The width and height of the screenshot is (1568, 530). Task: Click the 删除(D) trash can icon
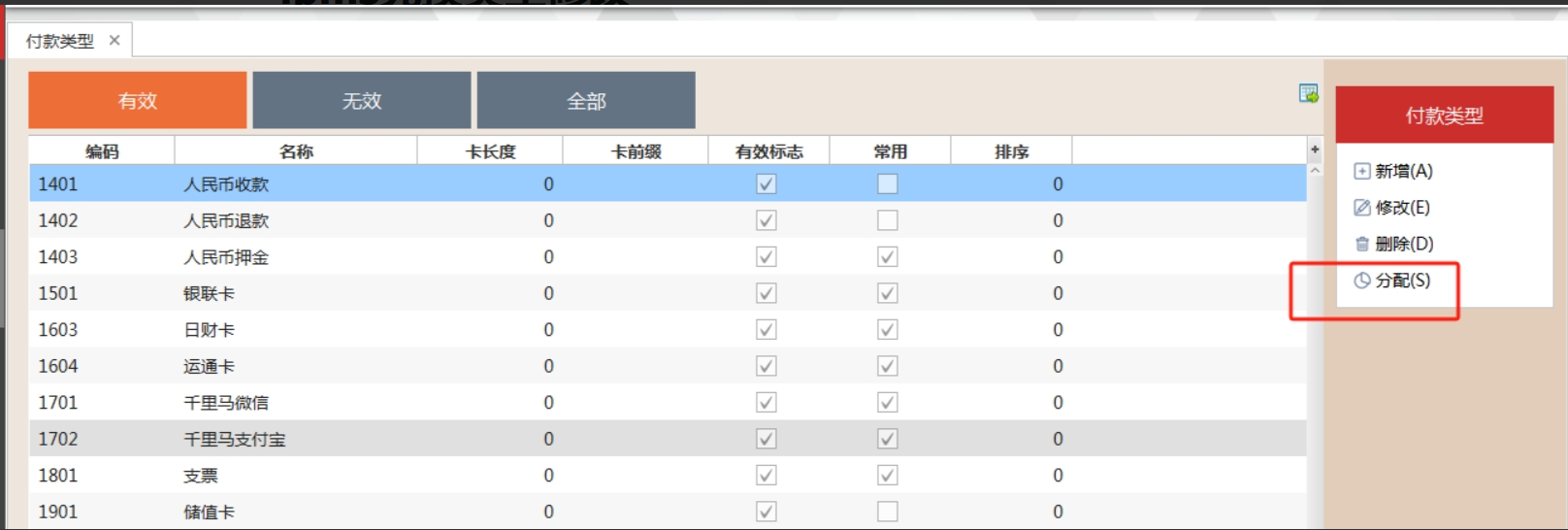click(1362, 245)
